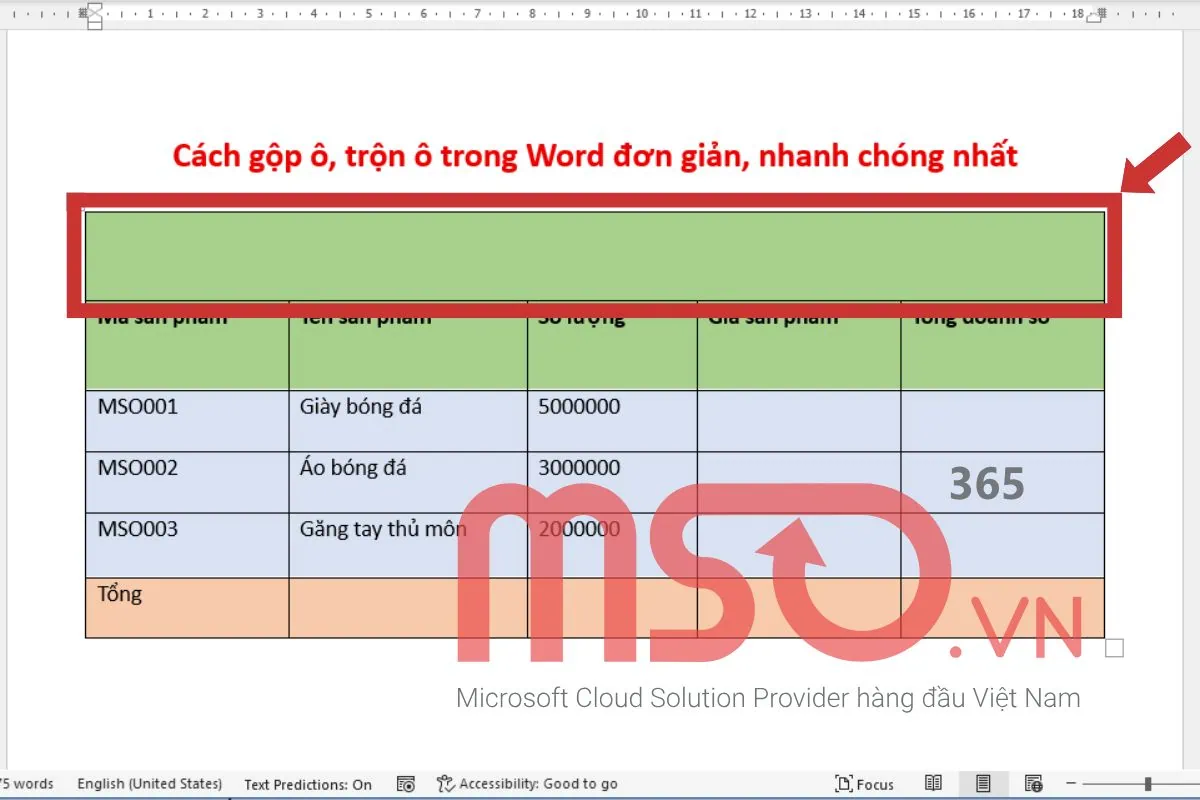Switch to Web Layout view
This screenshot has height=800, width=1200.
pyautogui.click(x=1031, y=784)
